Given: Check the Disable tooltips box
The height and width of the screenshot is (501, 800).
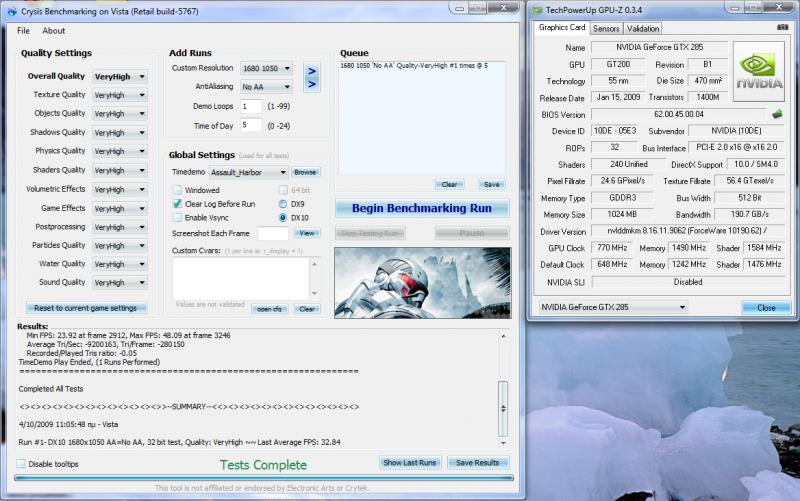Looking at the screenshot, I should click(21, 464).
